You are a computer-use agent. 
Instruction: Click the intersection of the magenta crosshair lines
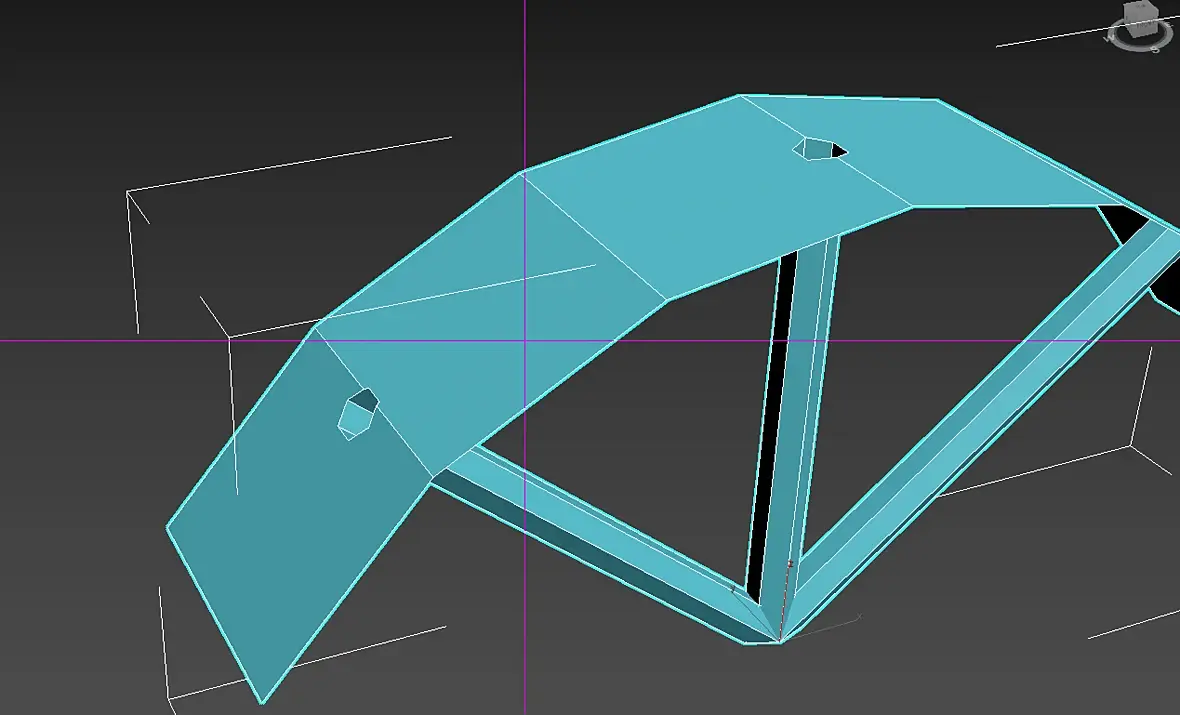point(525,341)
